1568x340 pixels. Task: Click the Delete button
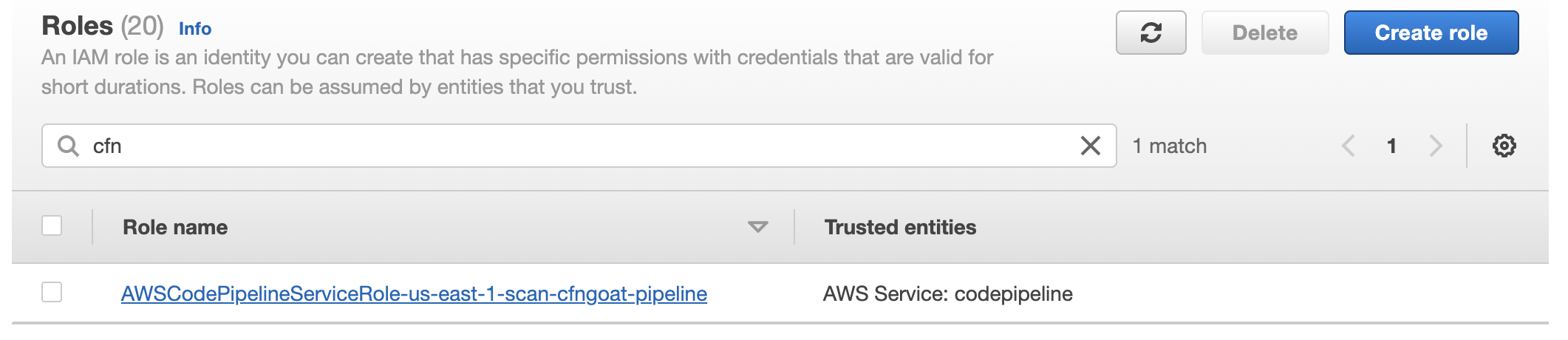1265,33
